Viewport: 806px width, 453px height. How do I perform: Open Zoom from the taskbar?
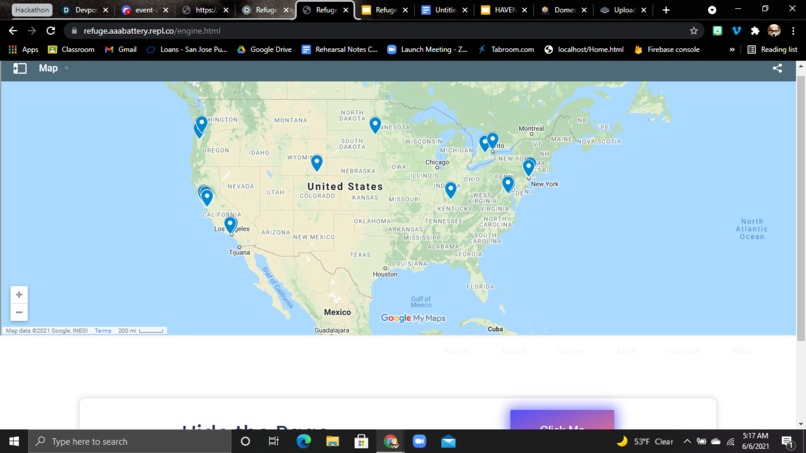tap(419, 441)
